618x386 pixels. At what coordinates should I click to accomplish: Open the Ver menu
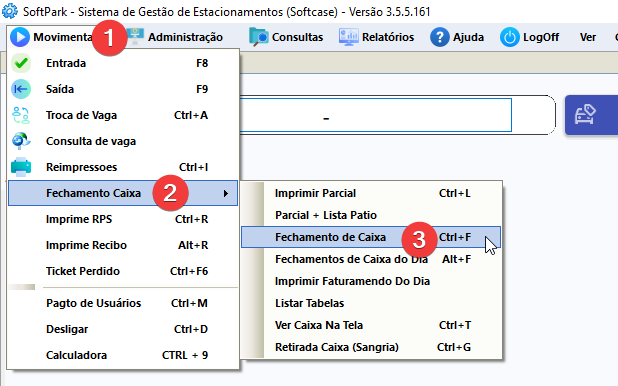pyautogui.click(x=588, y=37)
